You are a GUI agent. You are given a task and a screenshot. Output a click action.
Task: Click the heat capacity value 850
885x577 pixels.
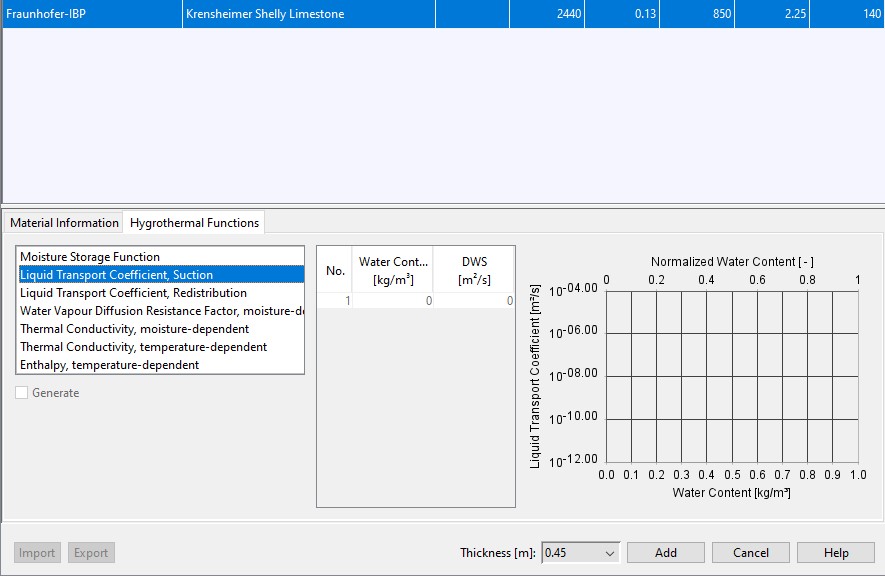point(697,14)
